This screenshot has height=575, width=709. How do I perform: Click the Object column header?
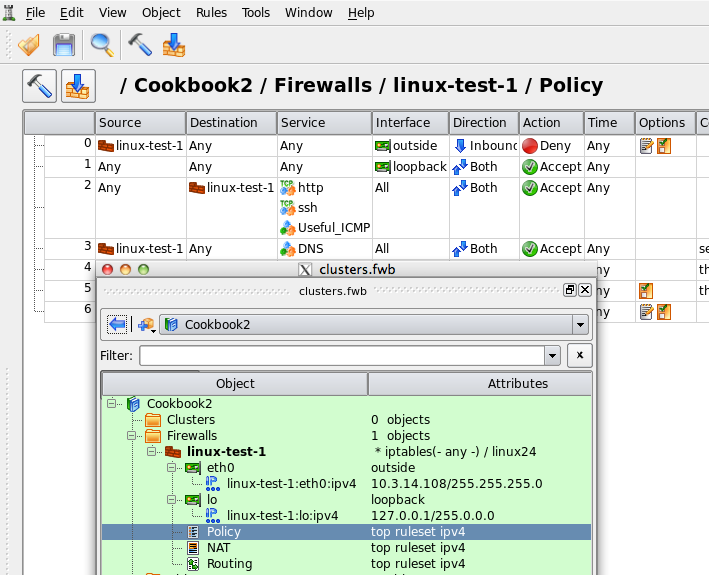point(235,384)
